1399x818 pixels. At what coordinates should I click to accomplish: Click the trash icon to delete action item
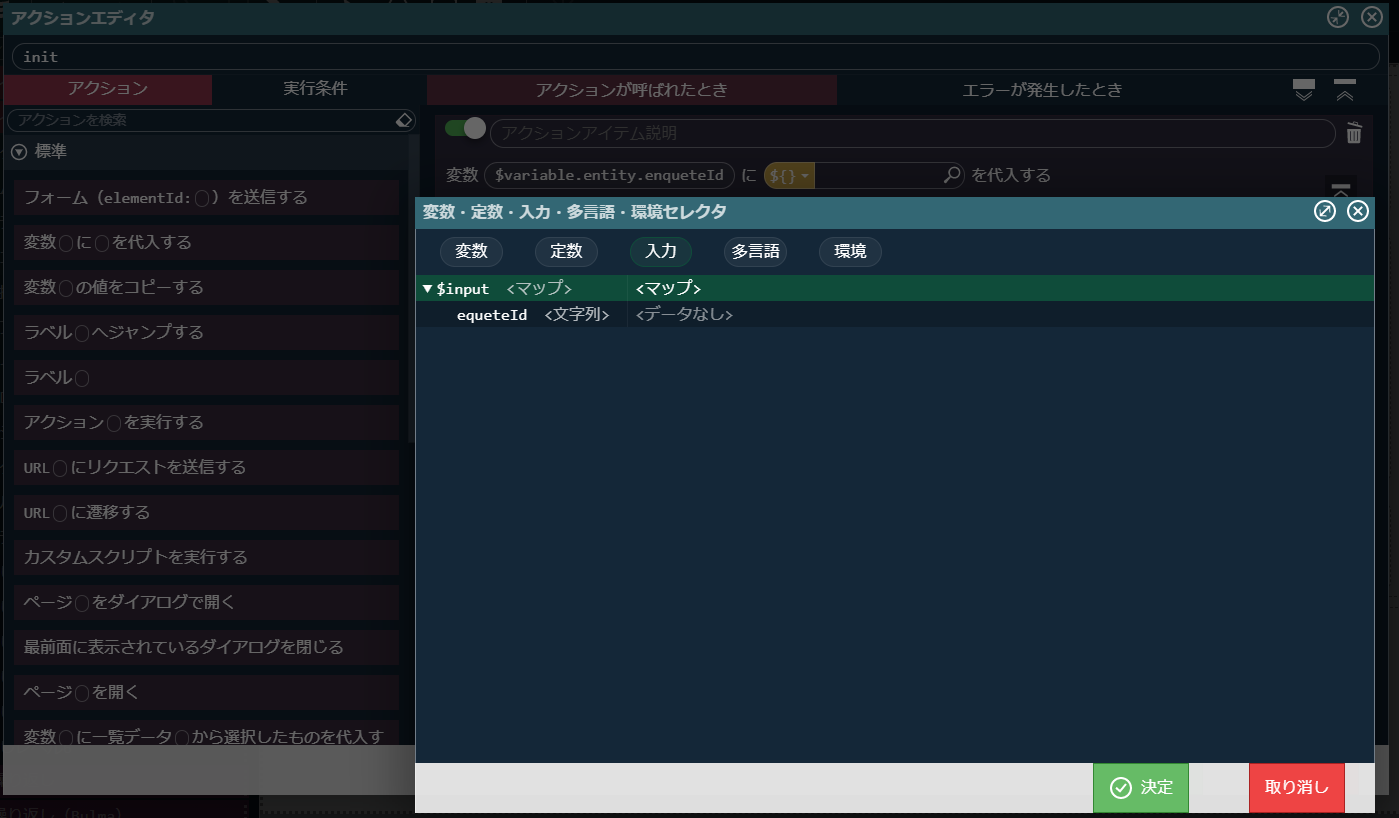click(1354, 133)
